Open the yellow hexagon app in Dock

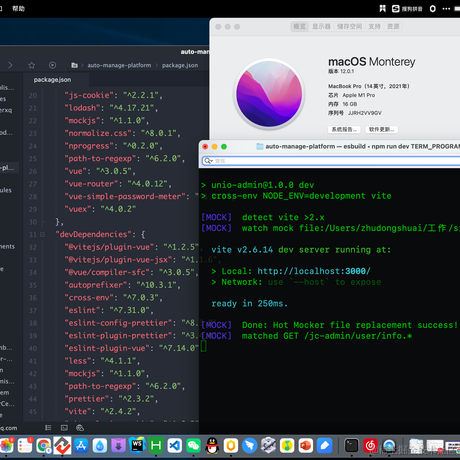click(x=231, y=446)
